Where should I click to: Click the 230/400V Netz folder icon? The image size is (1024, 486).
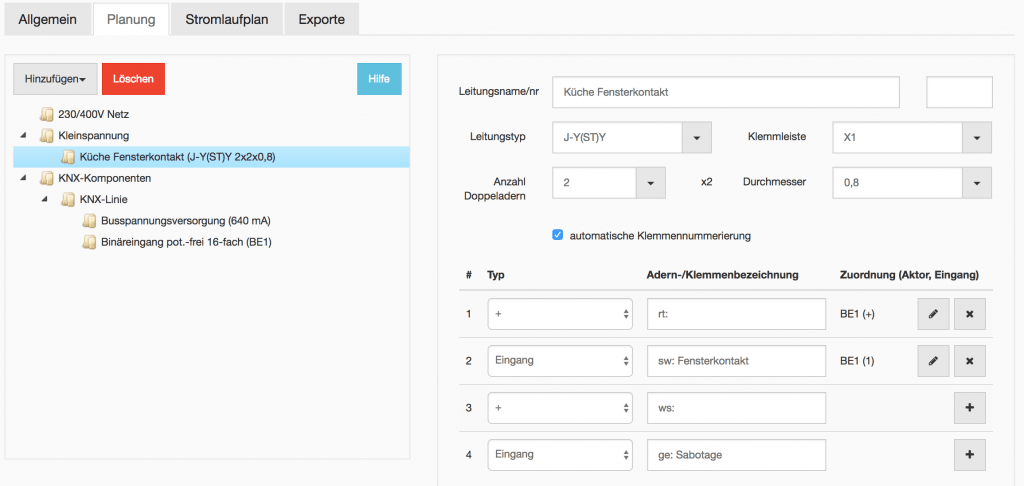(x=46, y=114)
